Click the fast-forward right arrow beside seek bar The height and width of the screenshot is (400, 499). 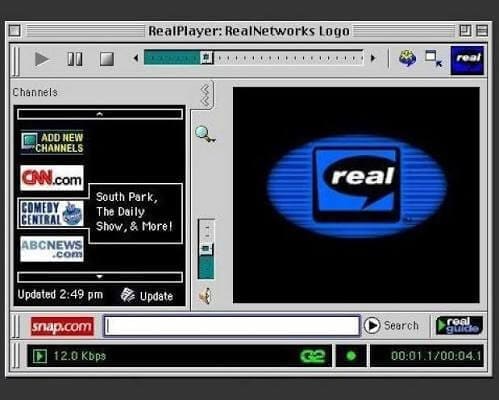tap(373, 58)
